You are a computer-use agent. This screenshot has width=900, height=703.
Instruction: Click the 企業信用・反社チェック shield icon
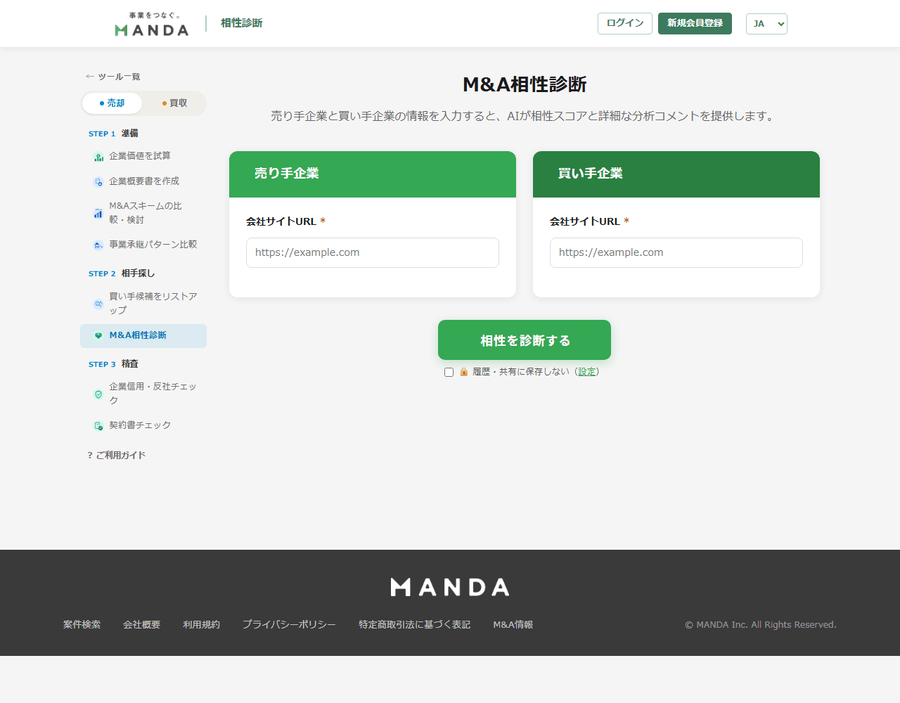[x=98, y=394]
